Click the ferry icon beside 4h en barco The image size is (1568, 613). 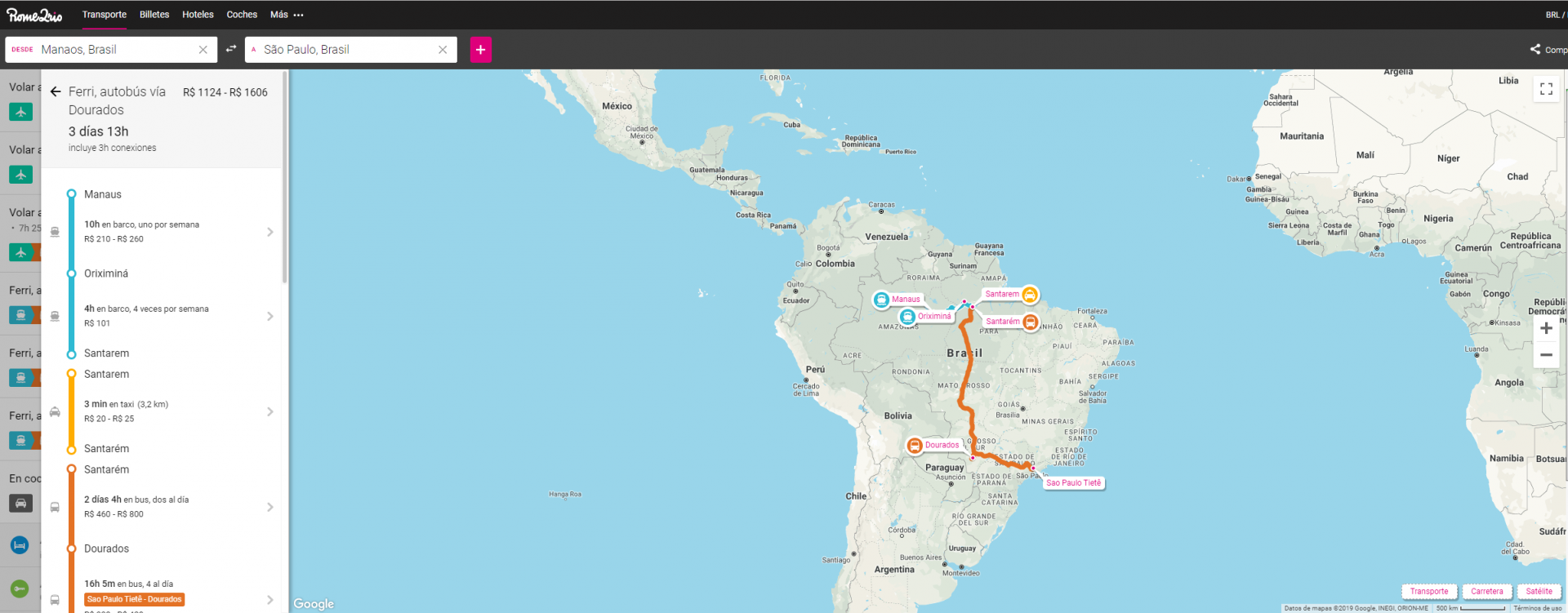coord(55,316)
